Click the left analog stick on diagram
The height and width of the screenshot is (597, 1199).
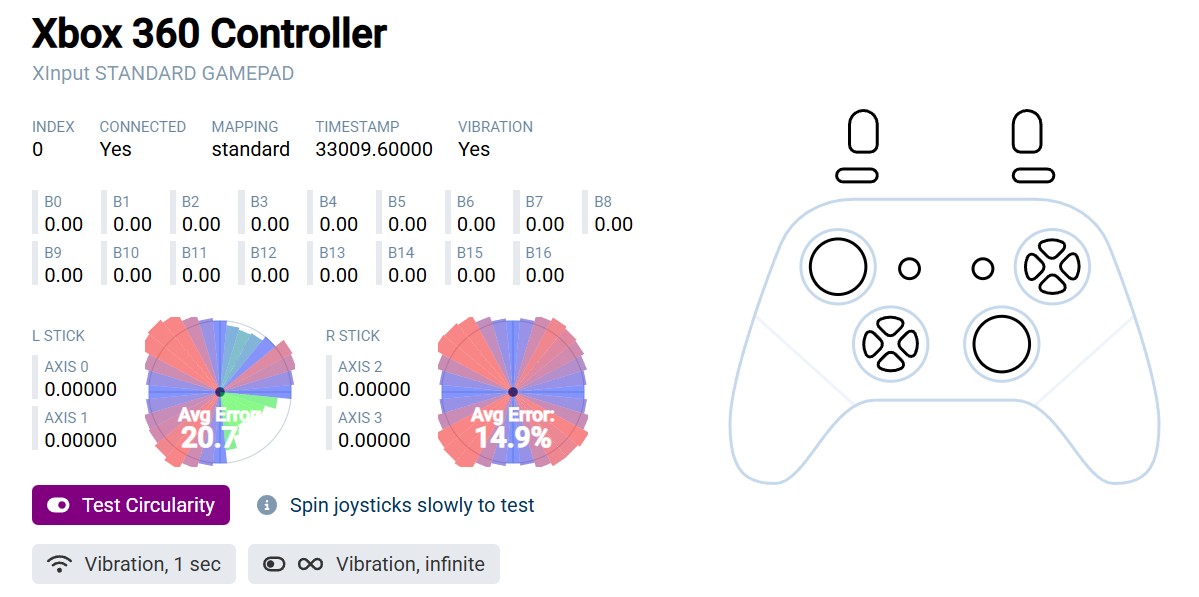click(x=838, y=267)
